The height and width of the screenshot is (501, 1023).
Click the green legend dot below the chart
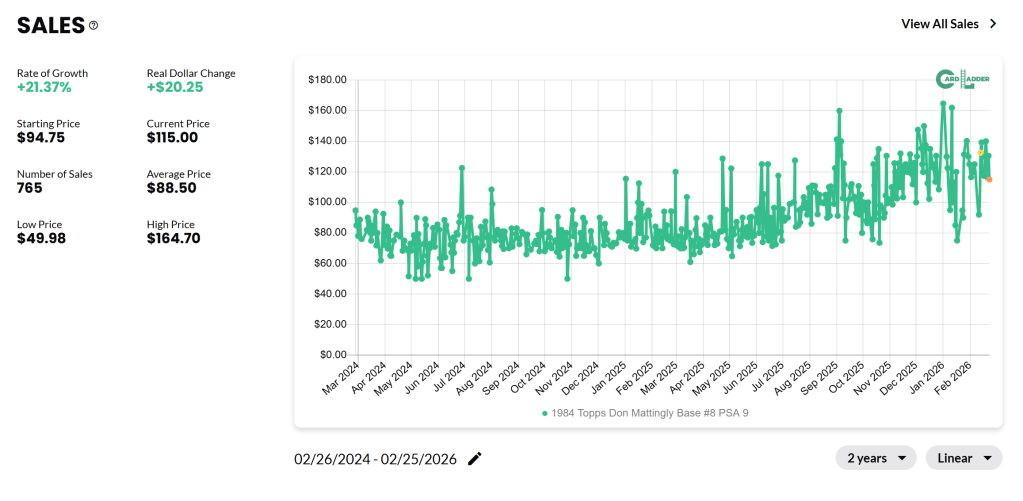pos(544,413)
